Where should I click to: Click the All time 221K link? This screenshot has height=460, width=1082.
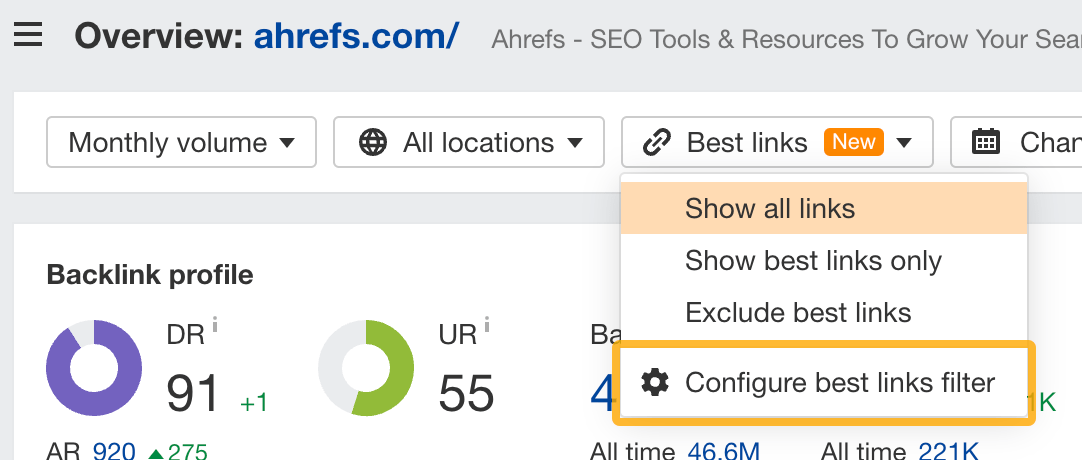tap(950, 452)
